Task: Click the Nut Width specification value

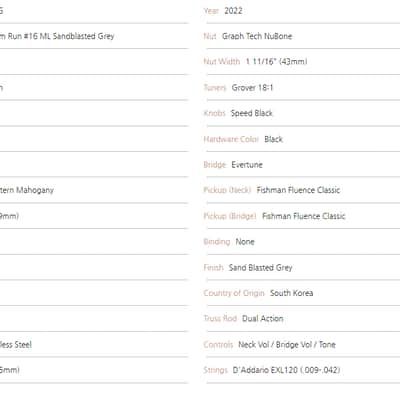Action: click(x=276, y=62)
